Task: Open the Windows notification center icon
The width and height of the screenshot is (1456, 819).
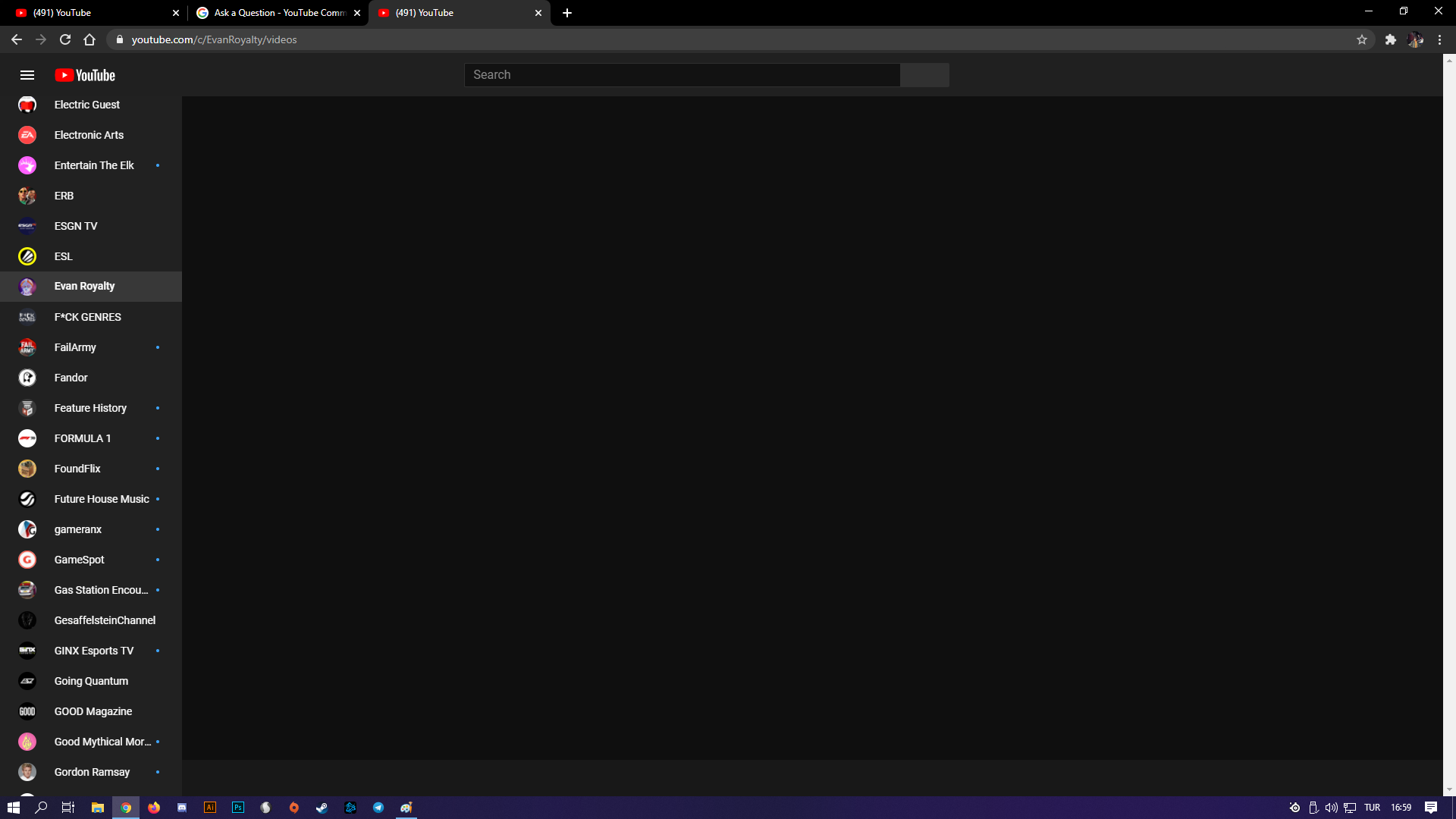Action: (1431, 808)
